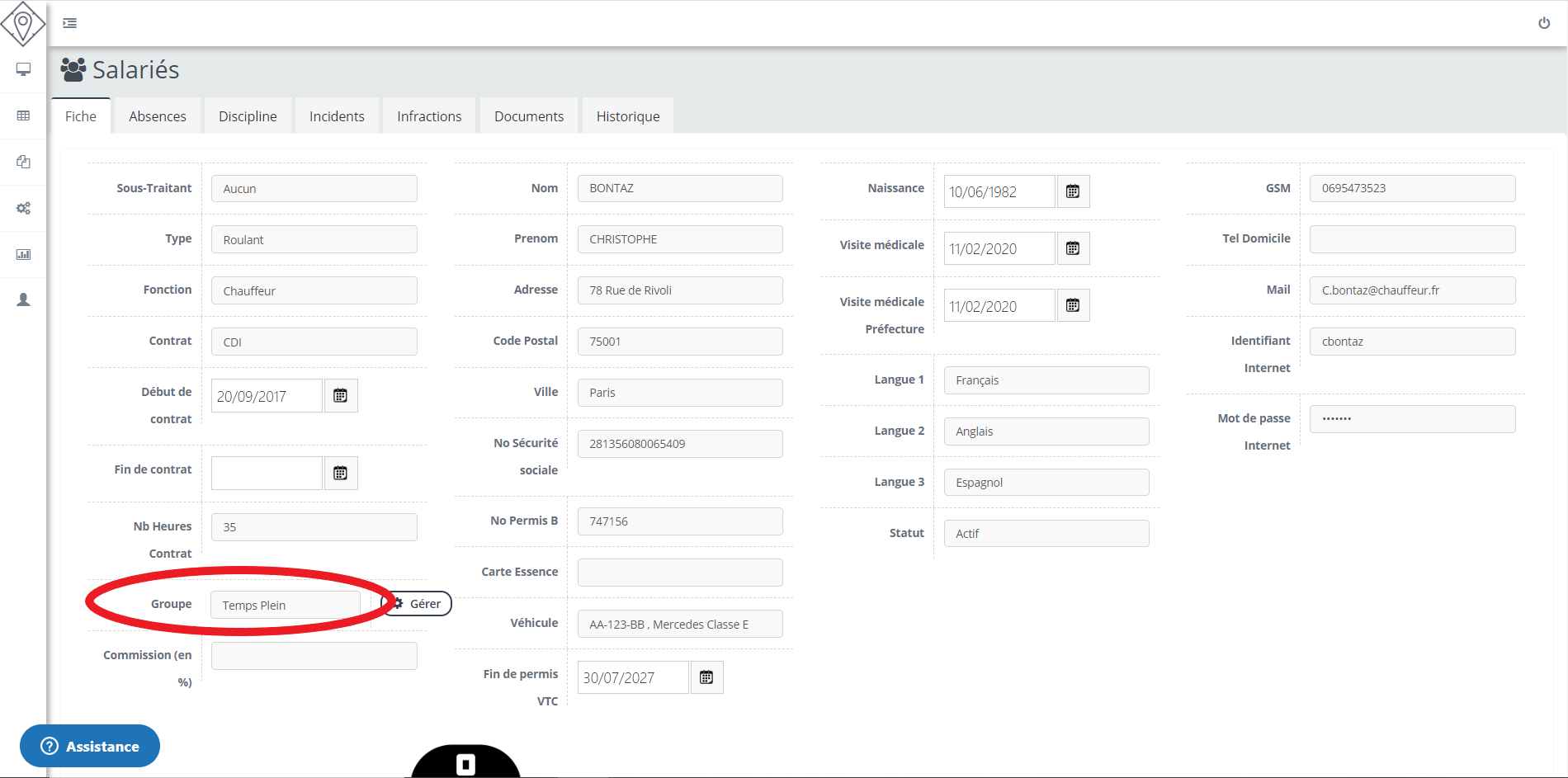
Task: Open the Type dropdown showing Roulant
Action: [314, 239]
